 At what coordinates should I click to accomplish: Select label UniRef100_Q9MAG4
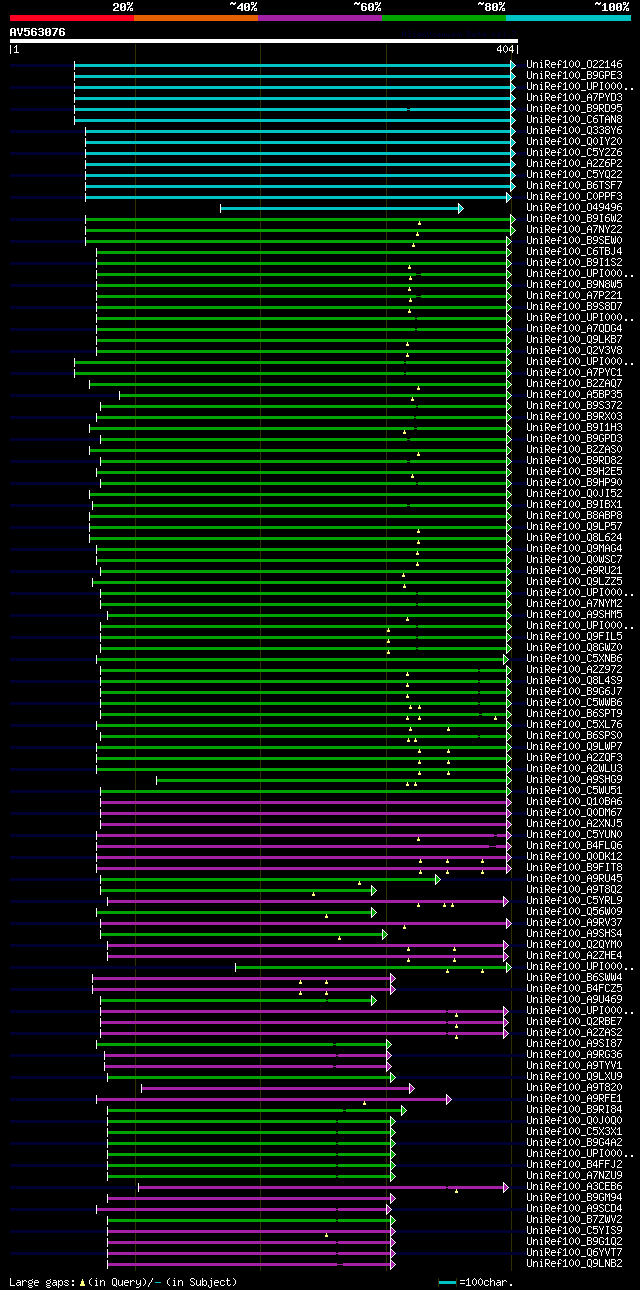(x=574, y=548)
